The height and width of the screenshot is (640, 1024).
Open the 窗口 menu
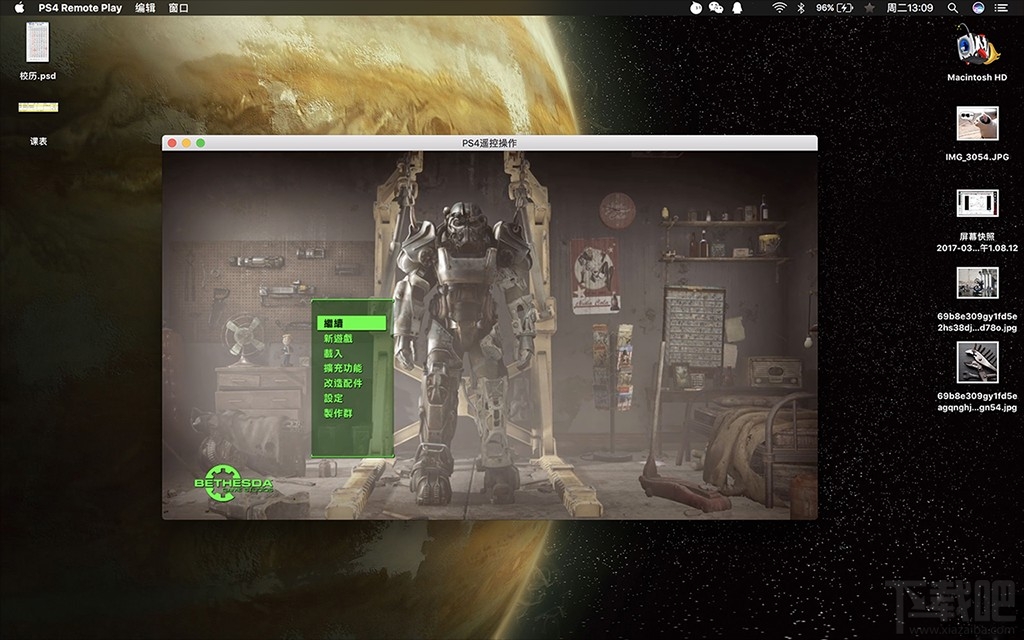click(178, 8)
